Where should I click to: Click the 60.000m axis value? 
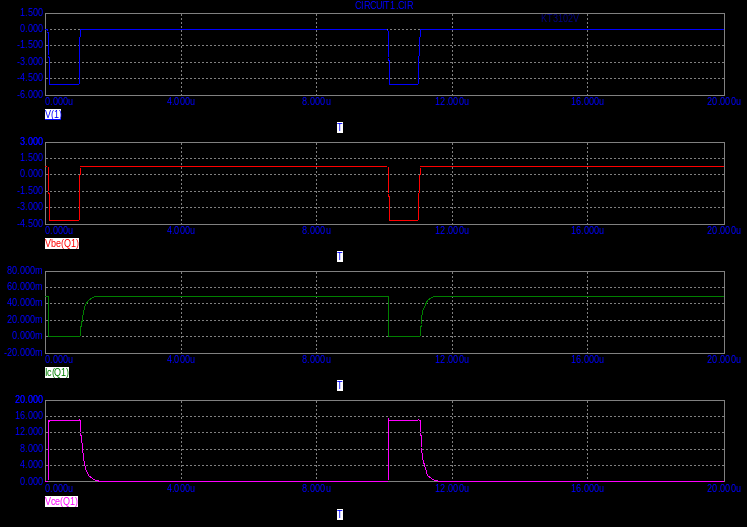(x=25, y=287)
